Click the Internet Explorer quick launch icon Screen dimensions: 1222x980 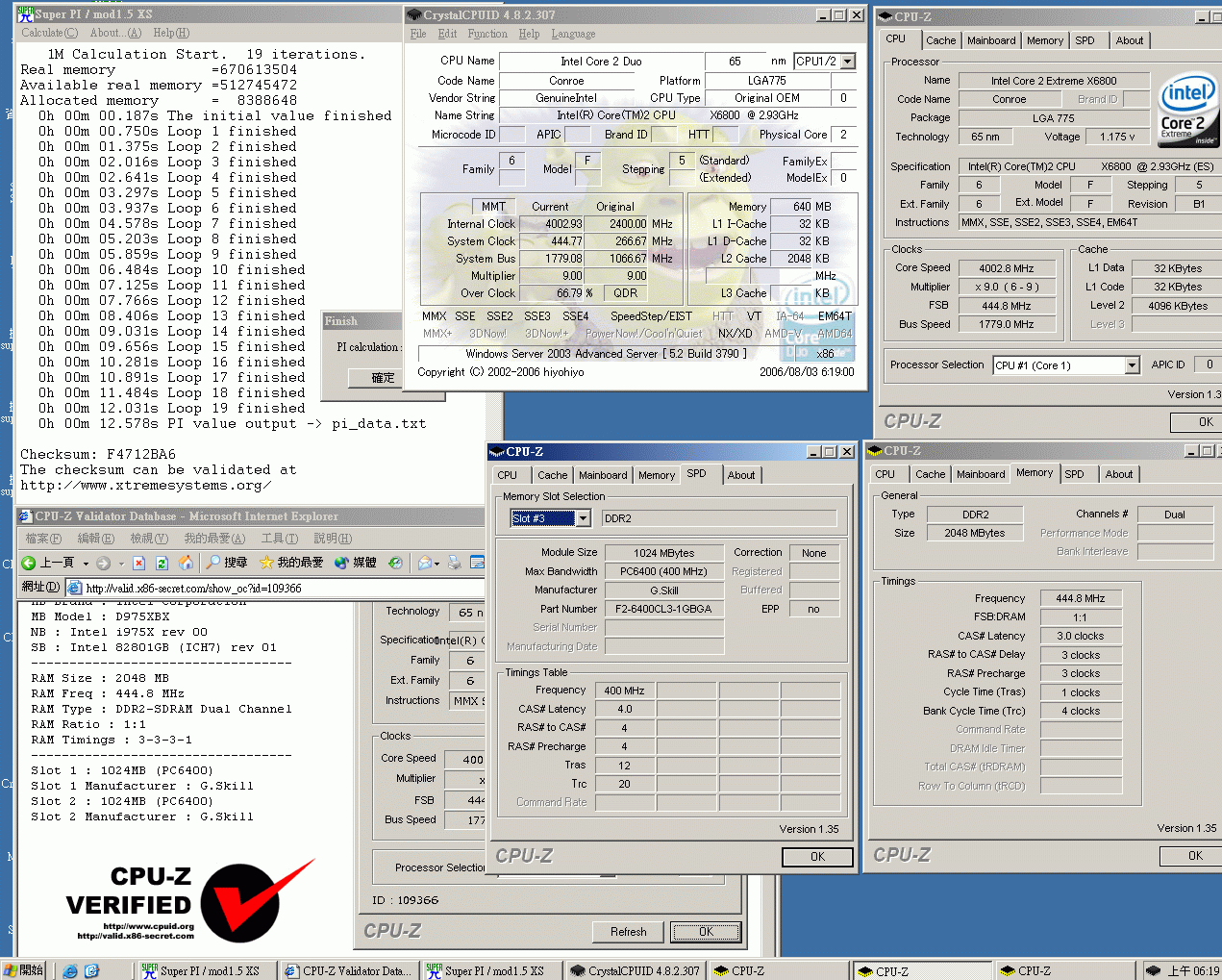[x=70, y=970]
